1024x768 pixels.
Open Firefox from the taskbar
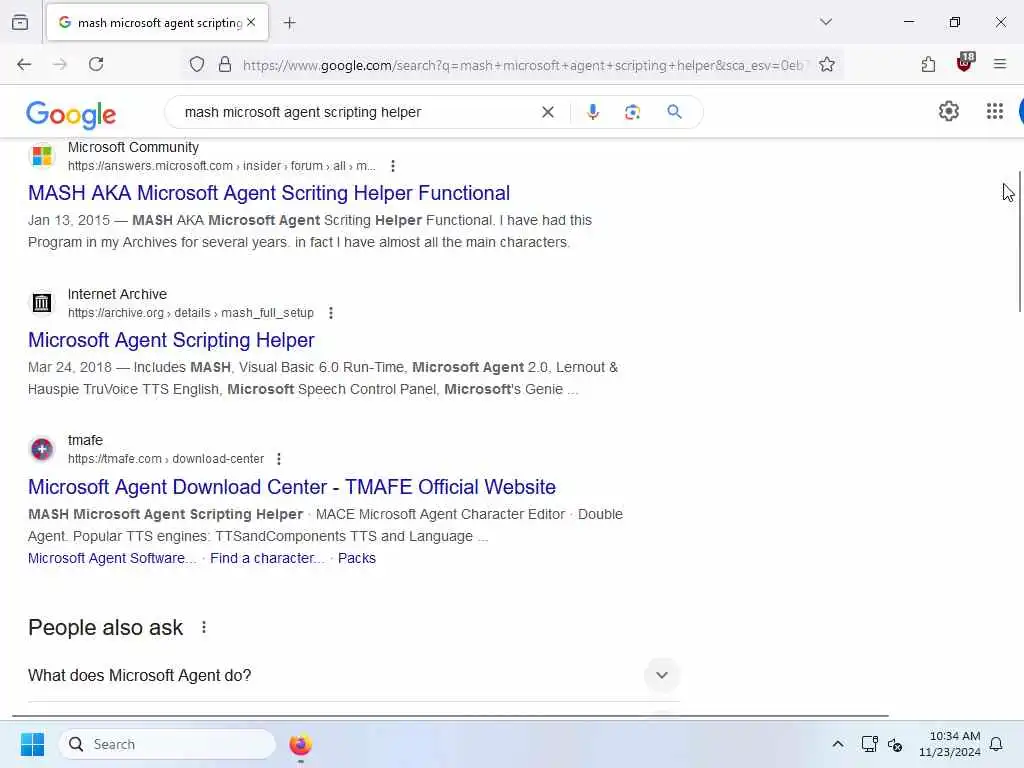[x=300, y=744]
